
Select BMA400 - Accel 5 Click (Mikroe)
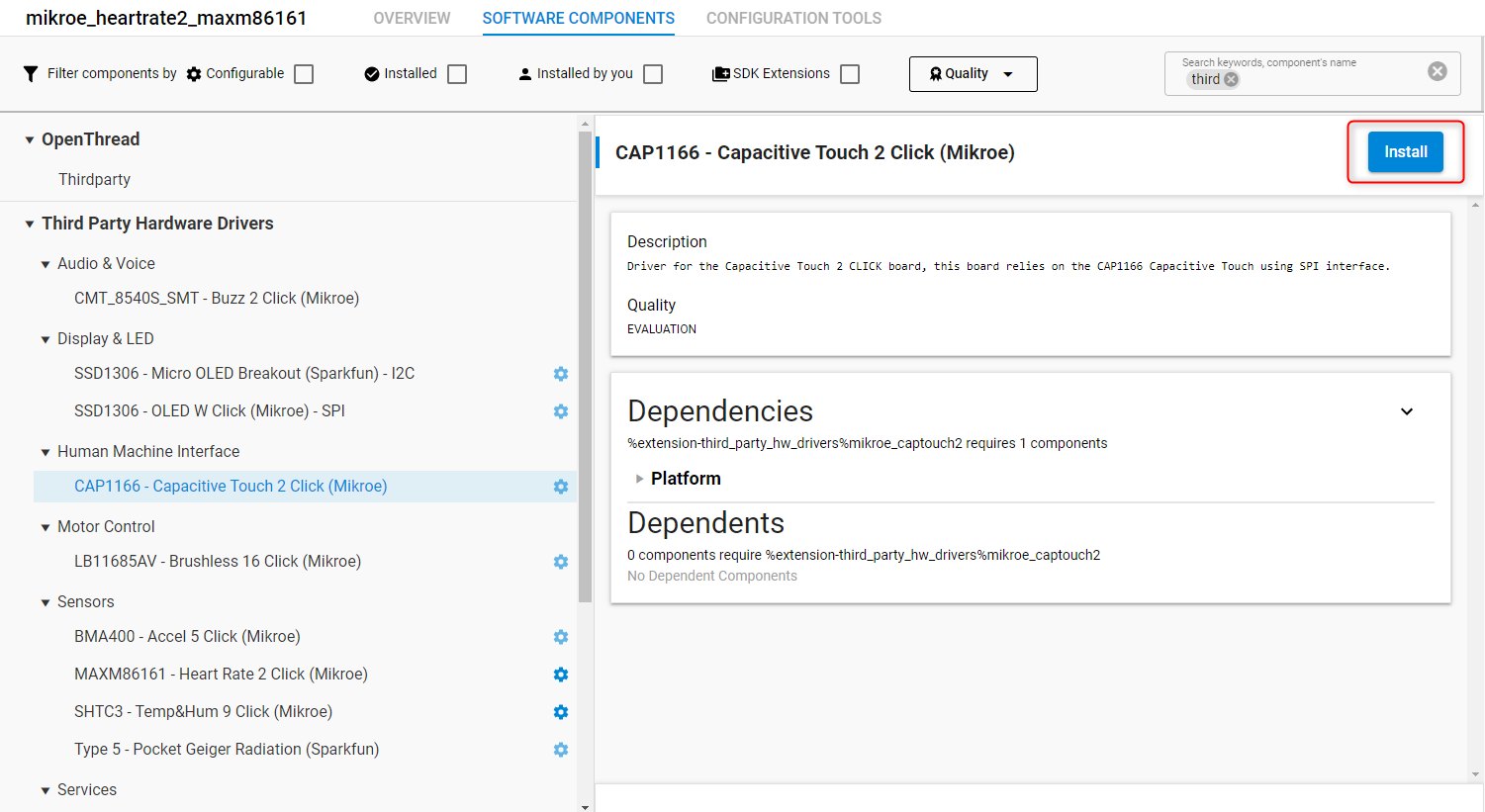tap(187, 636)
